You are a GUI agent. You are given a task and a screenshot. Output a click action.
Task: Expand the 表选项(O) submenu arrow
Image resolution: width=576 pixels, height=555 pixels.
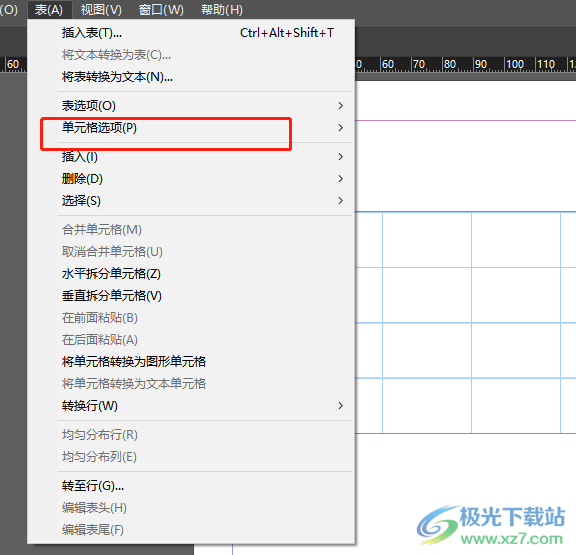click(341, 106)
